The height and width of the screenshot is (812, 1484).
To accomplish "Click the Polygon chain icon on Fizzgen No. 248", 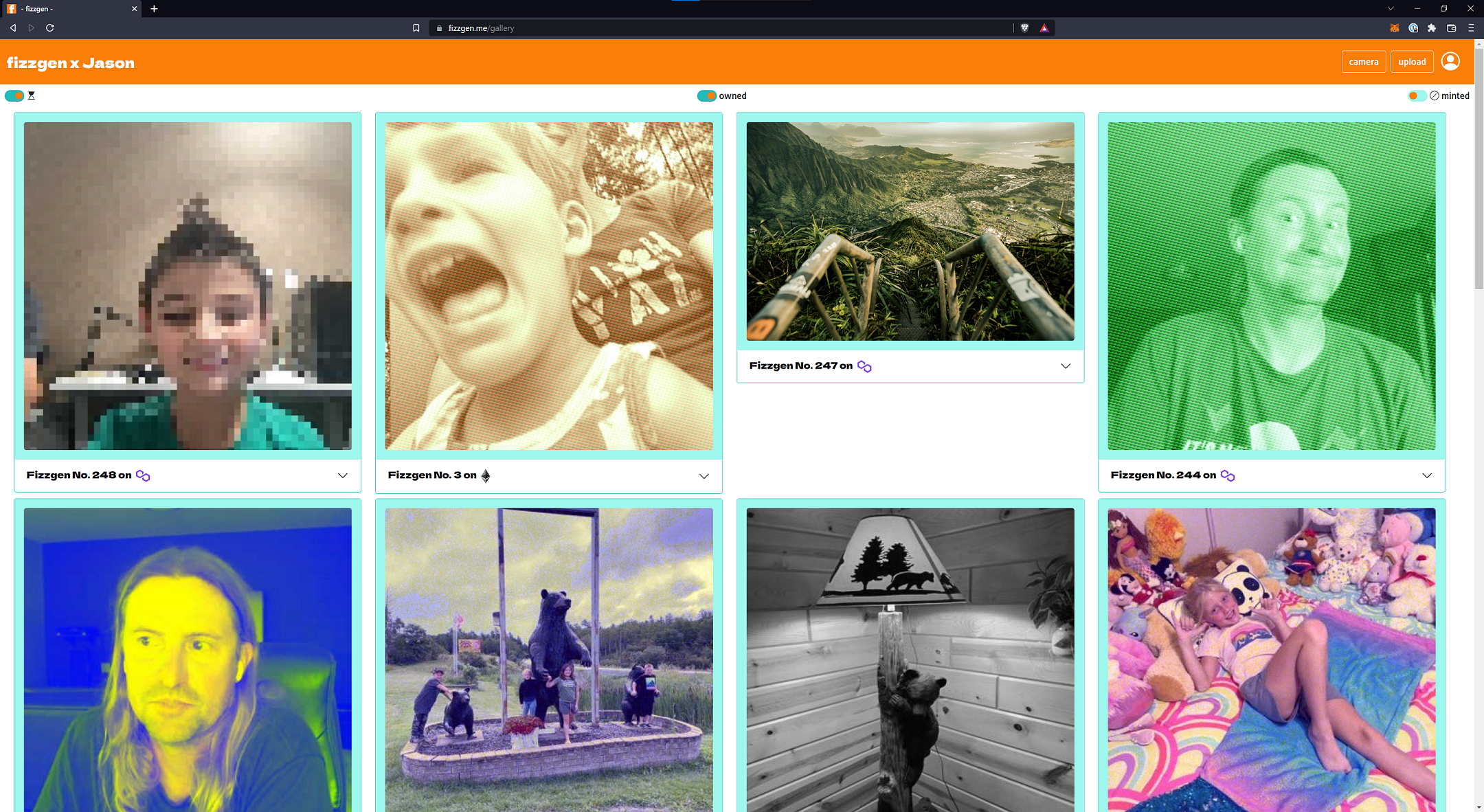I will coord(143,475).
